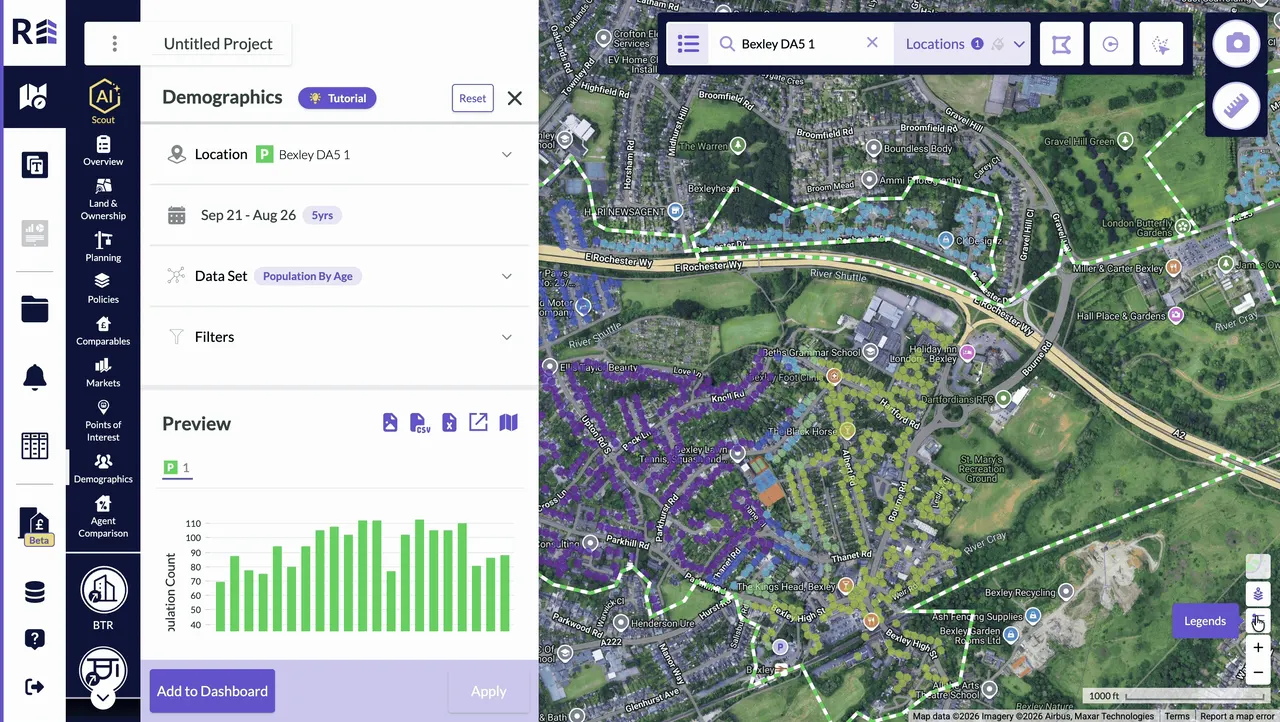
Task: Open the Markets section
Action: [x=103, y=373]
